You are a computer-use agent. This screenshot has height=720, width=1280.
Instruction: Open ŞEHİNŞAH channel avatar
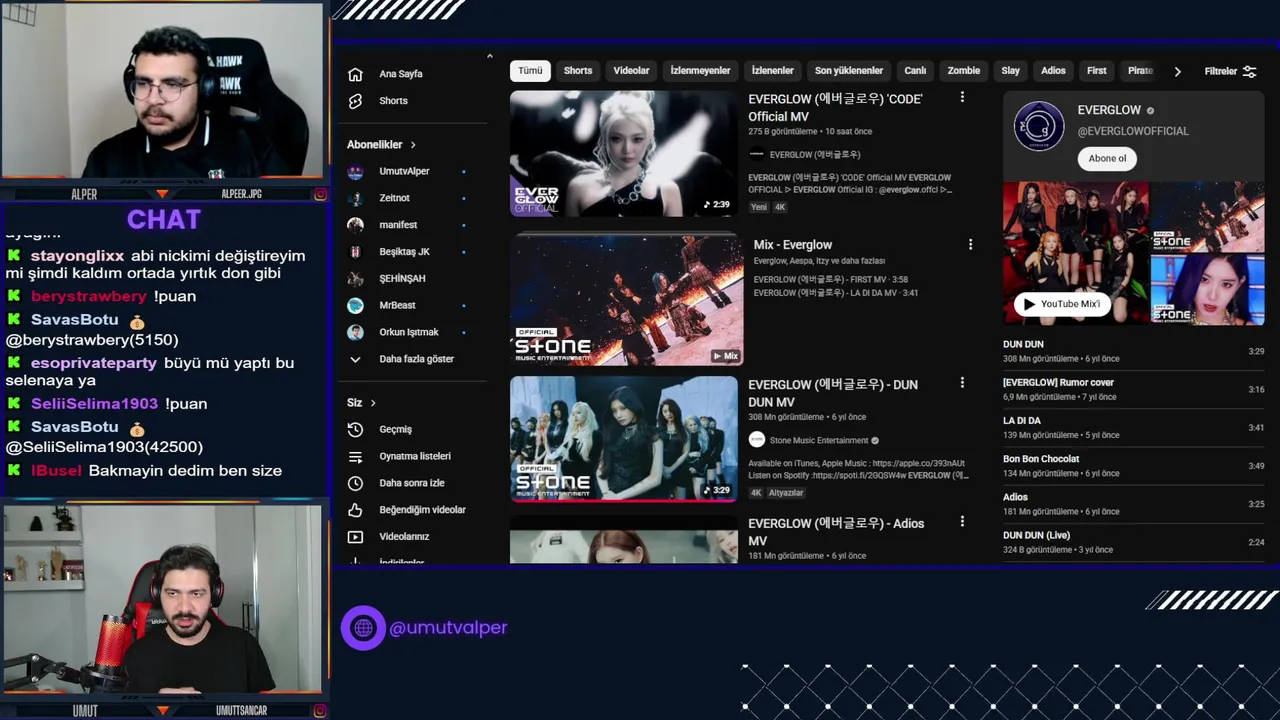(x=355, y=278)
